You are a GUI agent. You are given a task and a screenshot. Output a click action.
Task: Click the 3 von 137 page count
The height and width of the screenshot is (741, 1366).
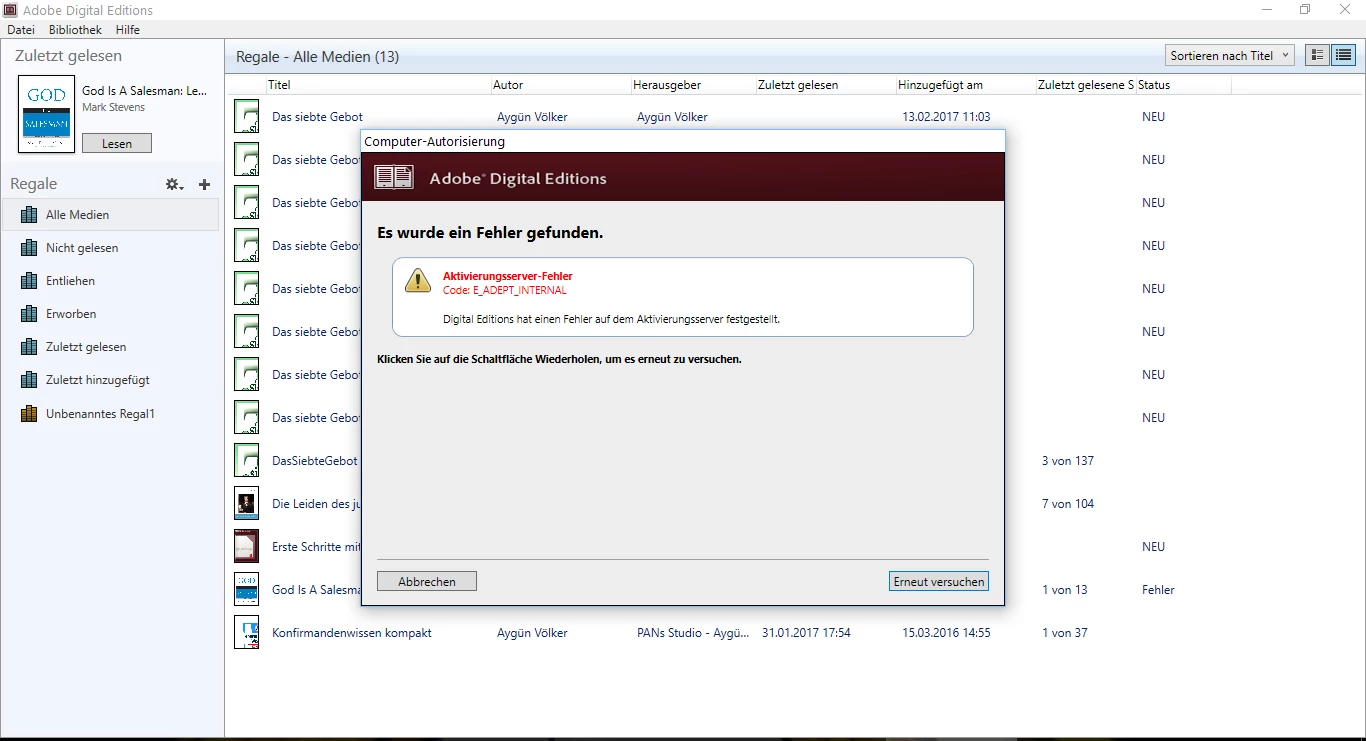coord(1068,461)
